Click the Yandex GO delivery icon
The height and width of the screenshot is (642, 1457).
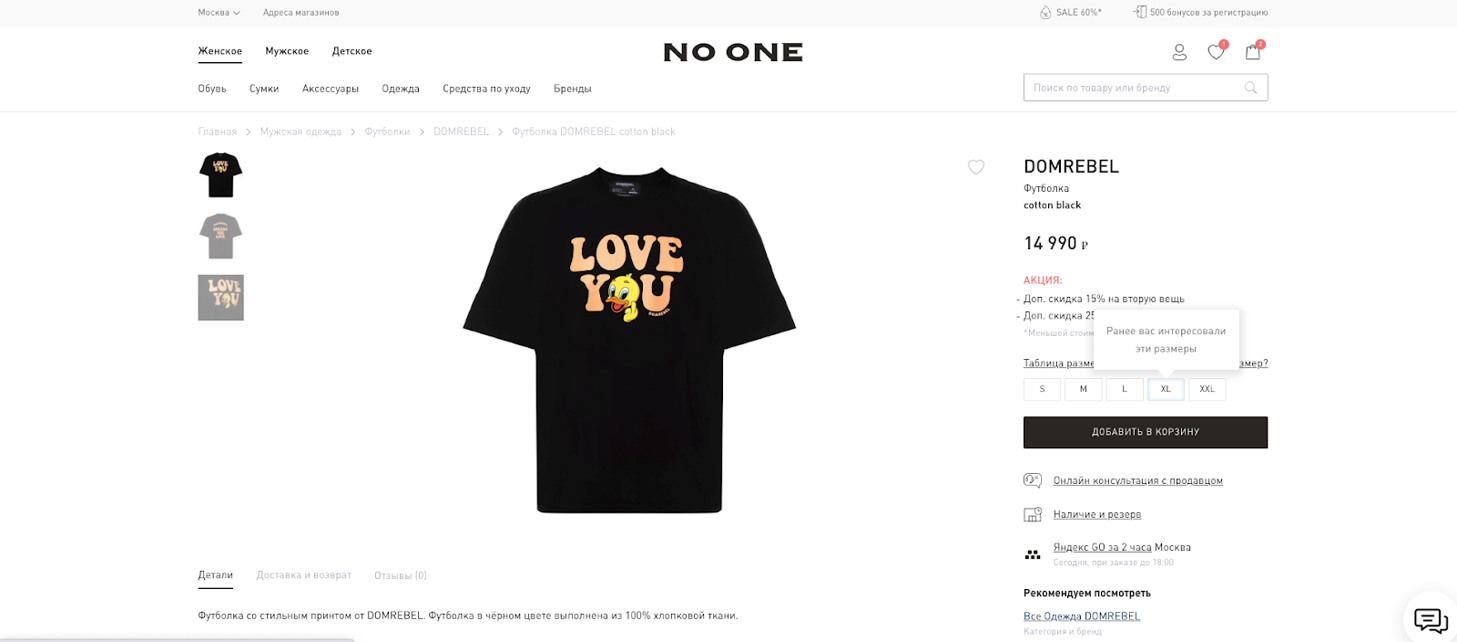pos(1032,553)
